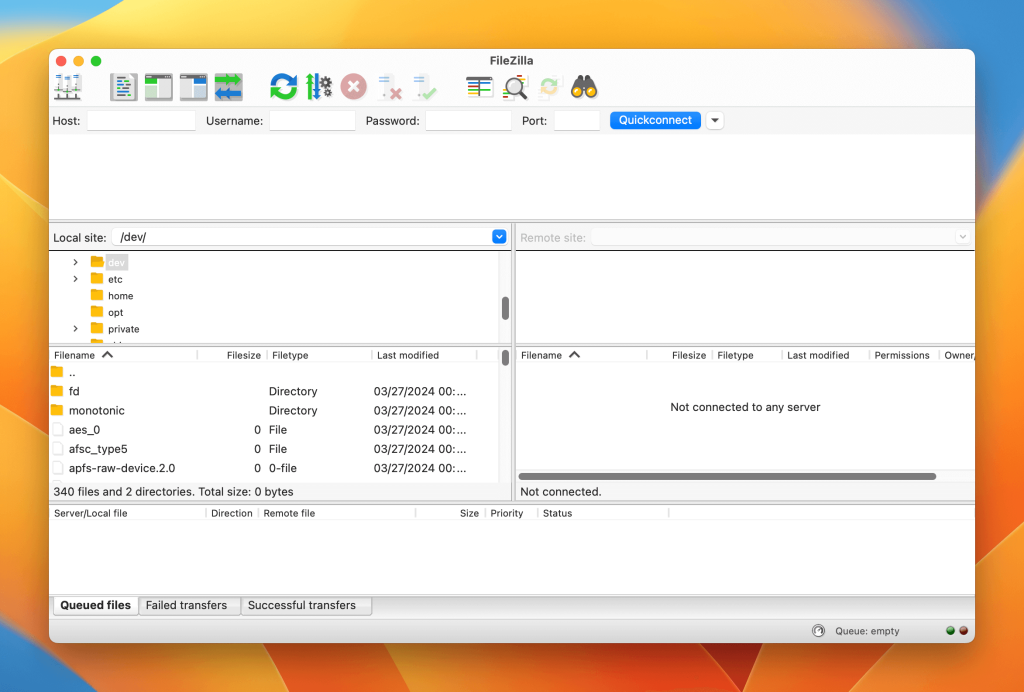The image size is (1024, 692).
Task: Expand the private folder in the tree
Action: (74, 328)
